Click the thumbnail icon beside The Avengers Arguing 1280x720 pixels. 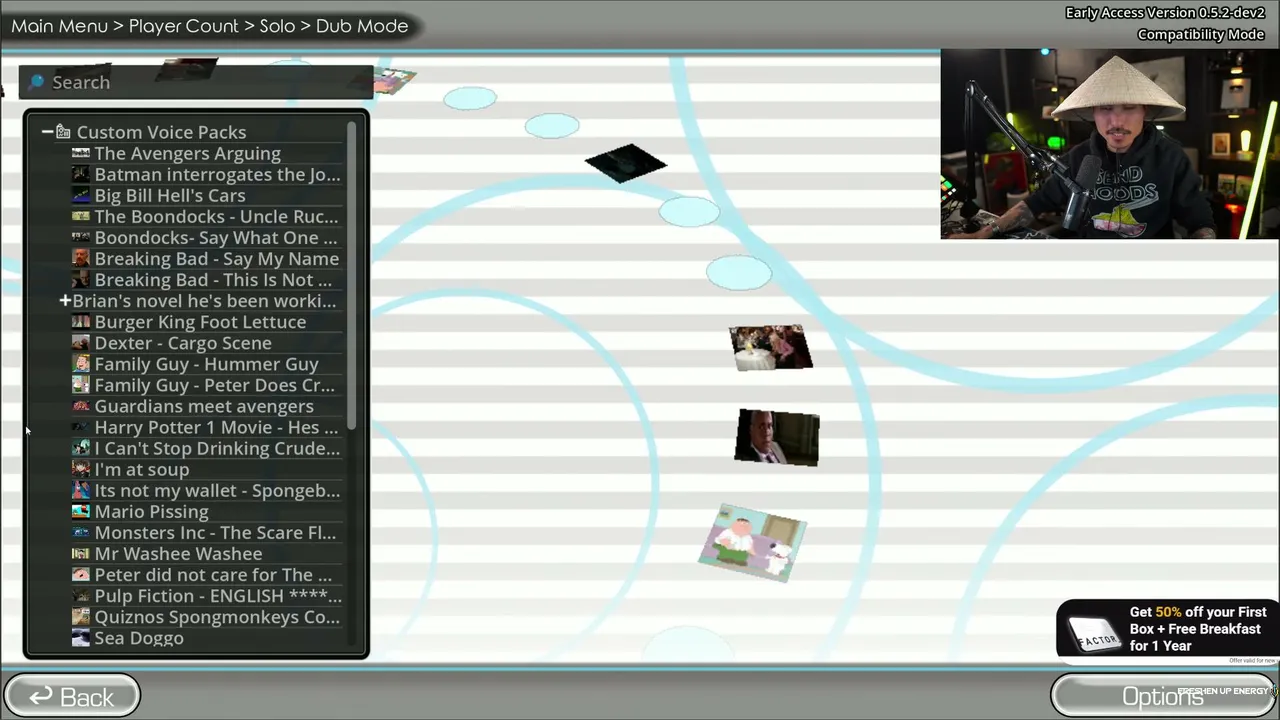(x=81, y=153)
